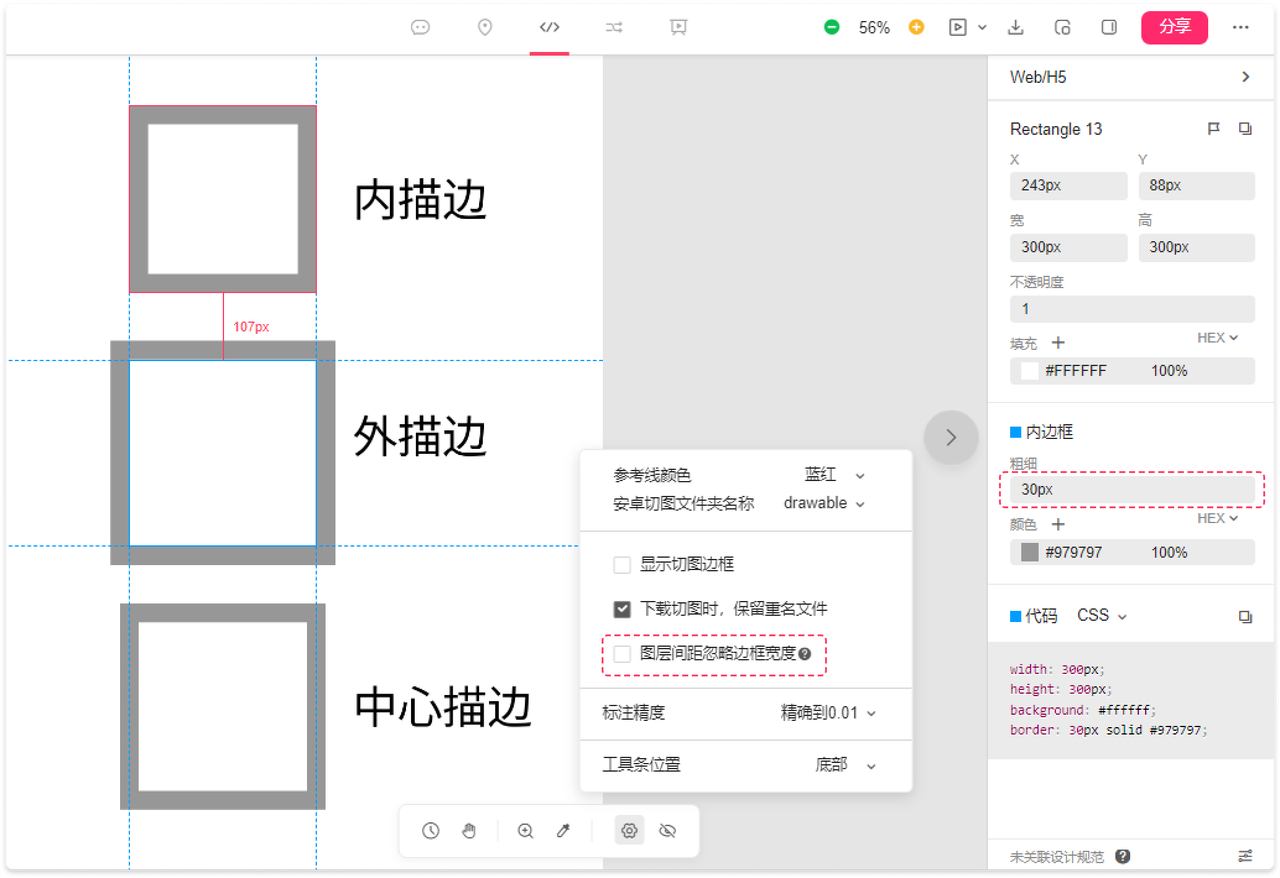Open version history clock icon
This screenshot has width=1280, height=878.
pyautogui.click(x=431, y=831)
